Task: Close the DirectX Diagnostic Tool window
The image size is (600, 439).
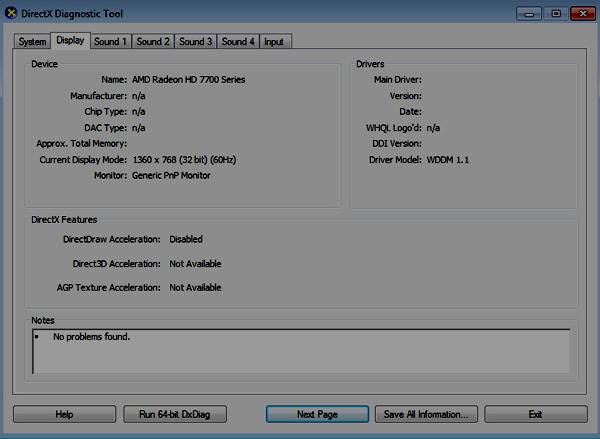Action: (582, 14)
